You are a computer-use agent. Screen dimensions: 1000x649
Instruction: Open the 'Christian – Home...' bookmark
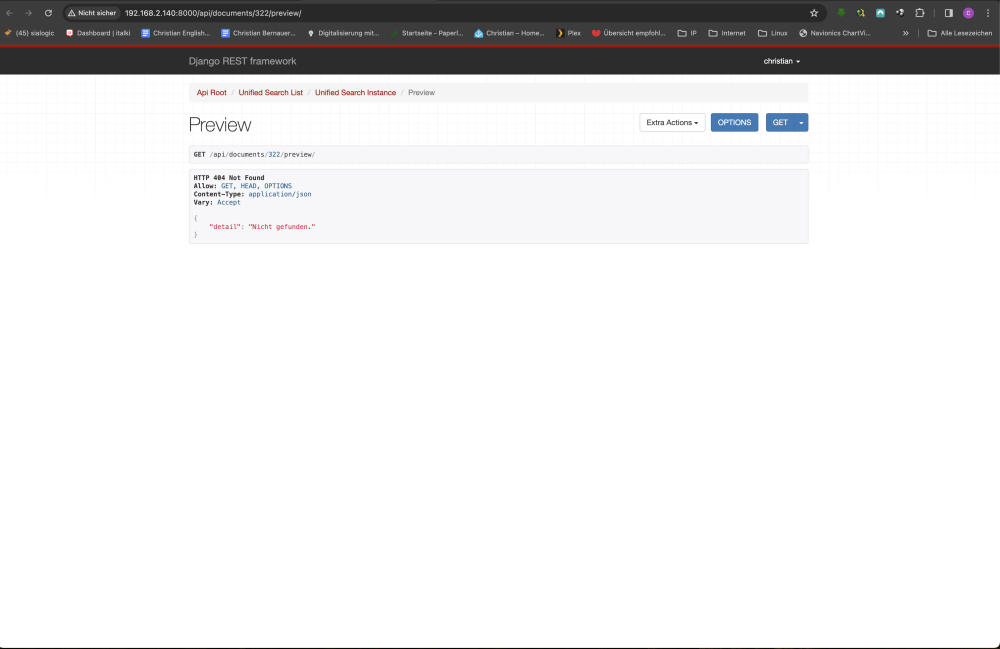[509, 33]
